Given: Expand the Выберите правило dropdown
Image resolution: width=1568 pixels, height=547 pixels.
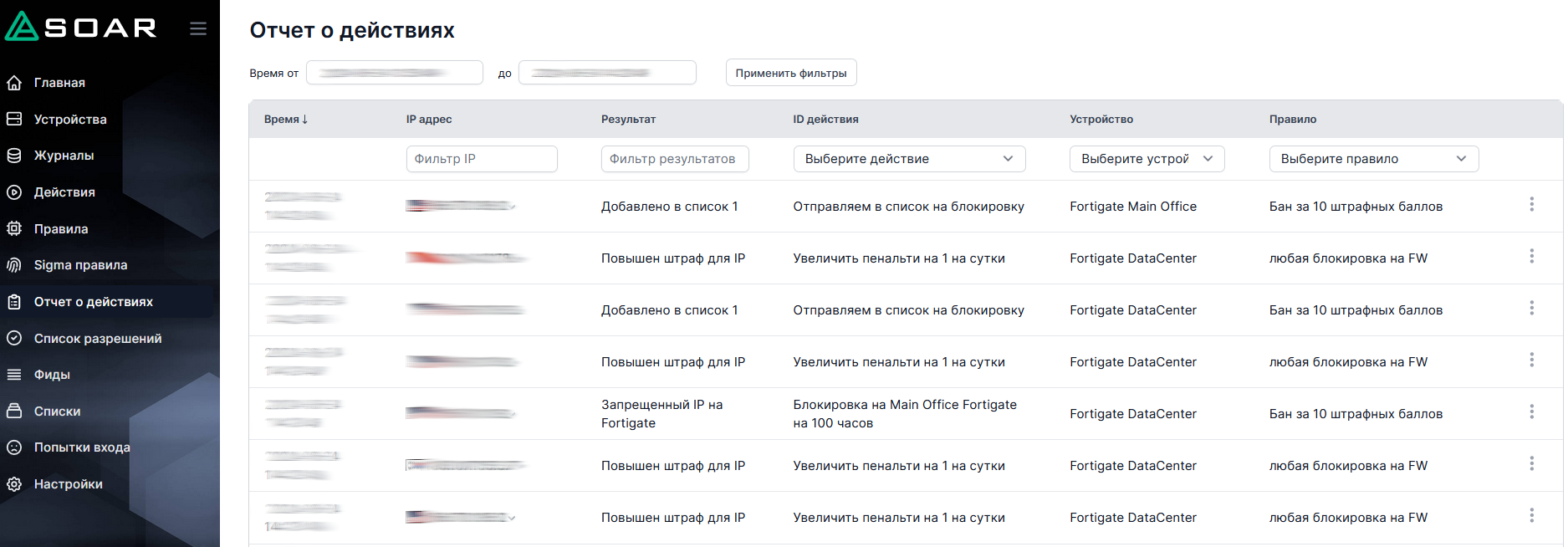Looking at the screenshot, I should (1373, 159).
